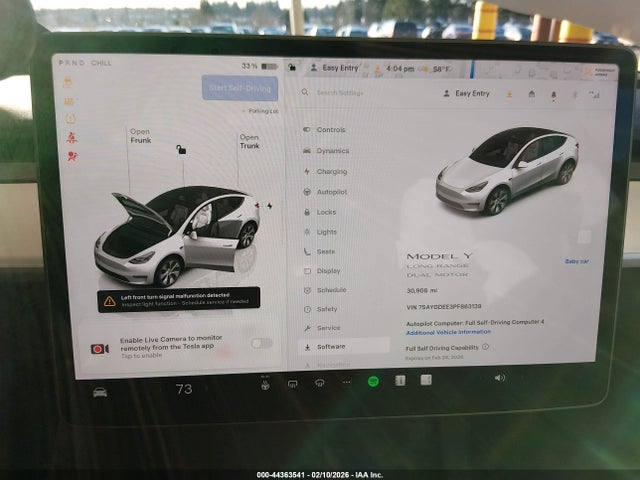Screen dimensions: 640x480
Task: Open Additional Vehicle Information link
Action: point(448,332)
